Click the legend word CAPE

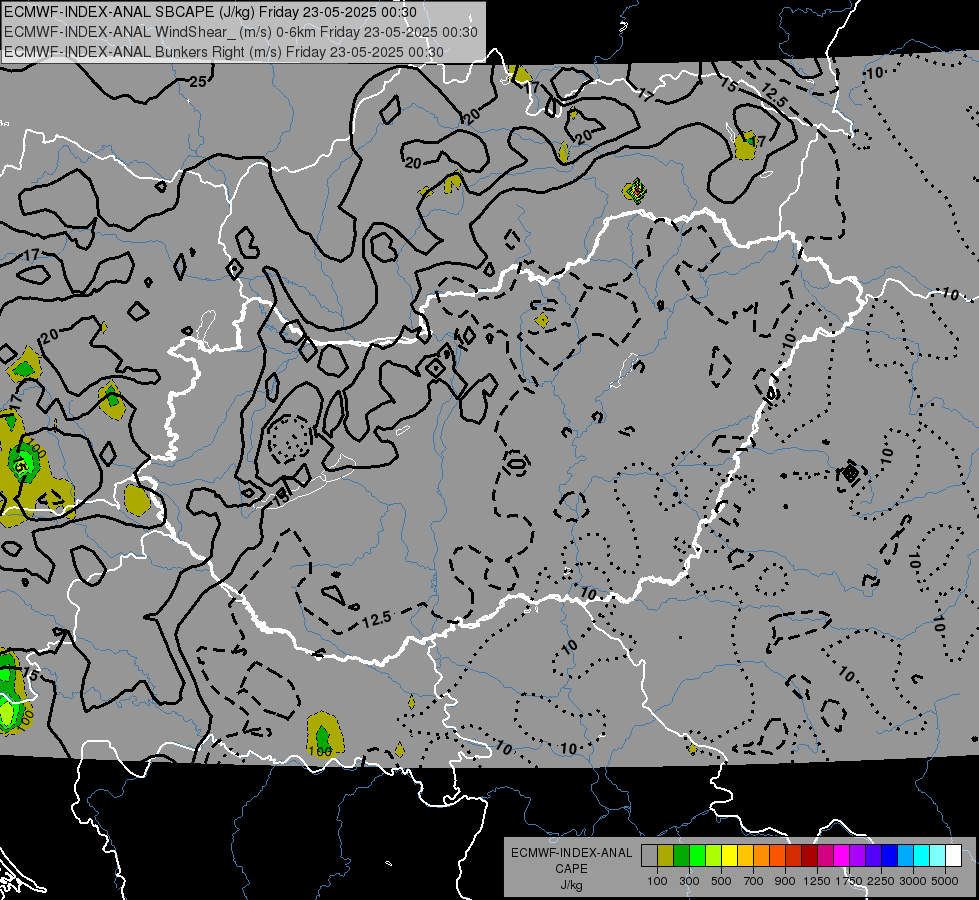571,869
